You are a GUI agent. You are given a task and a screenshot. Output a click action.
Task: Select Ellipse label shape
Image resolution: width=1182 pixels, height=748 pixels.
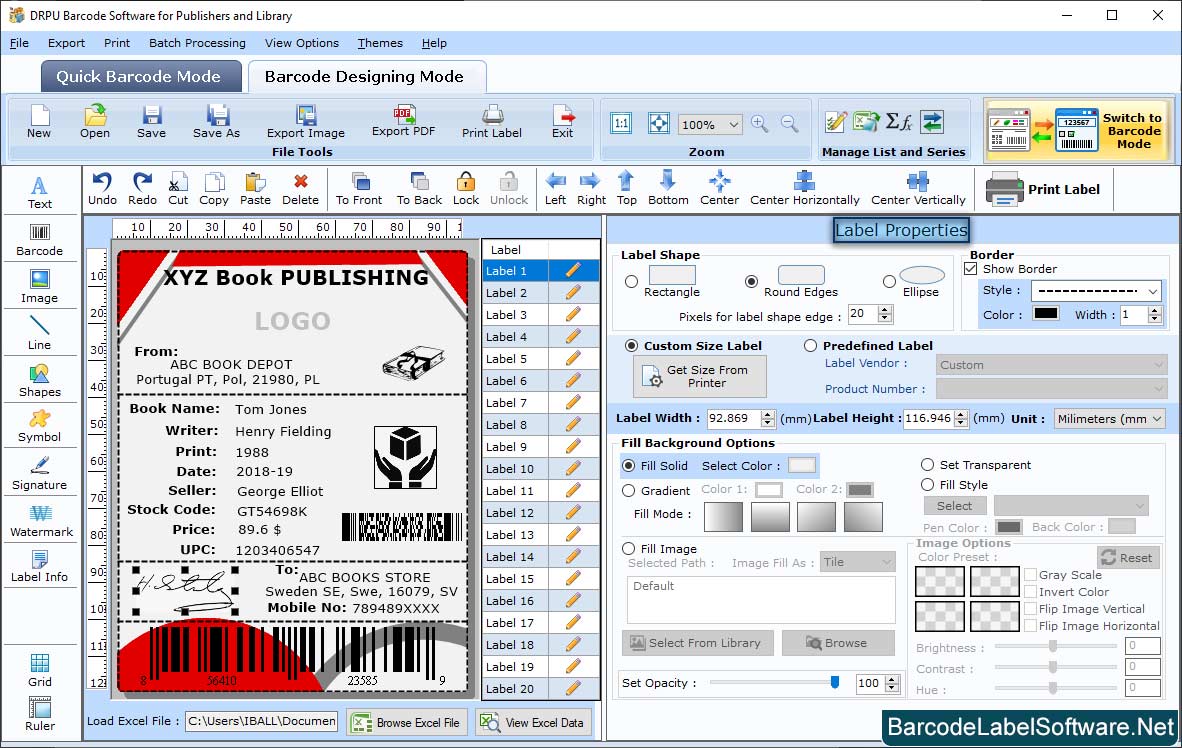coord(890,281)
